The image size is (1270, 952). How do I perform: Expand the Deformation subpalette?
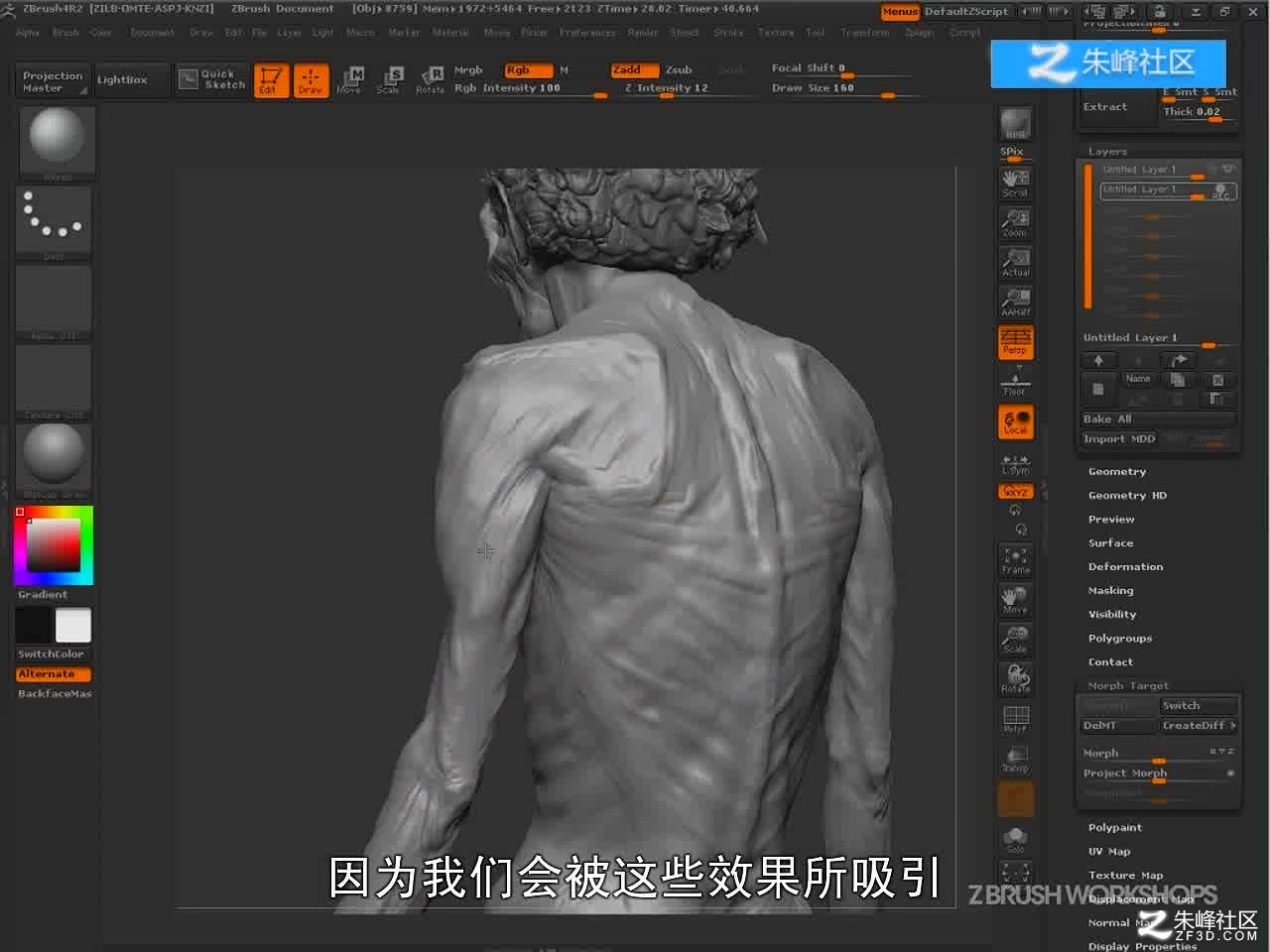pos(1125,567)
